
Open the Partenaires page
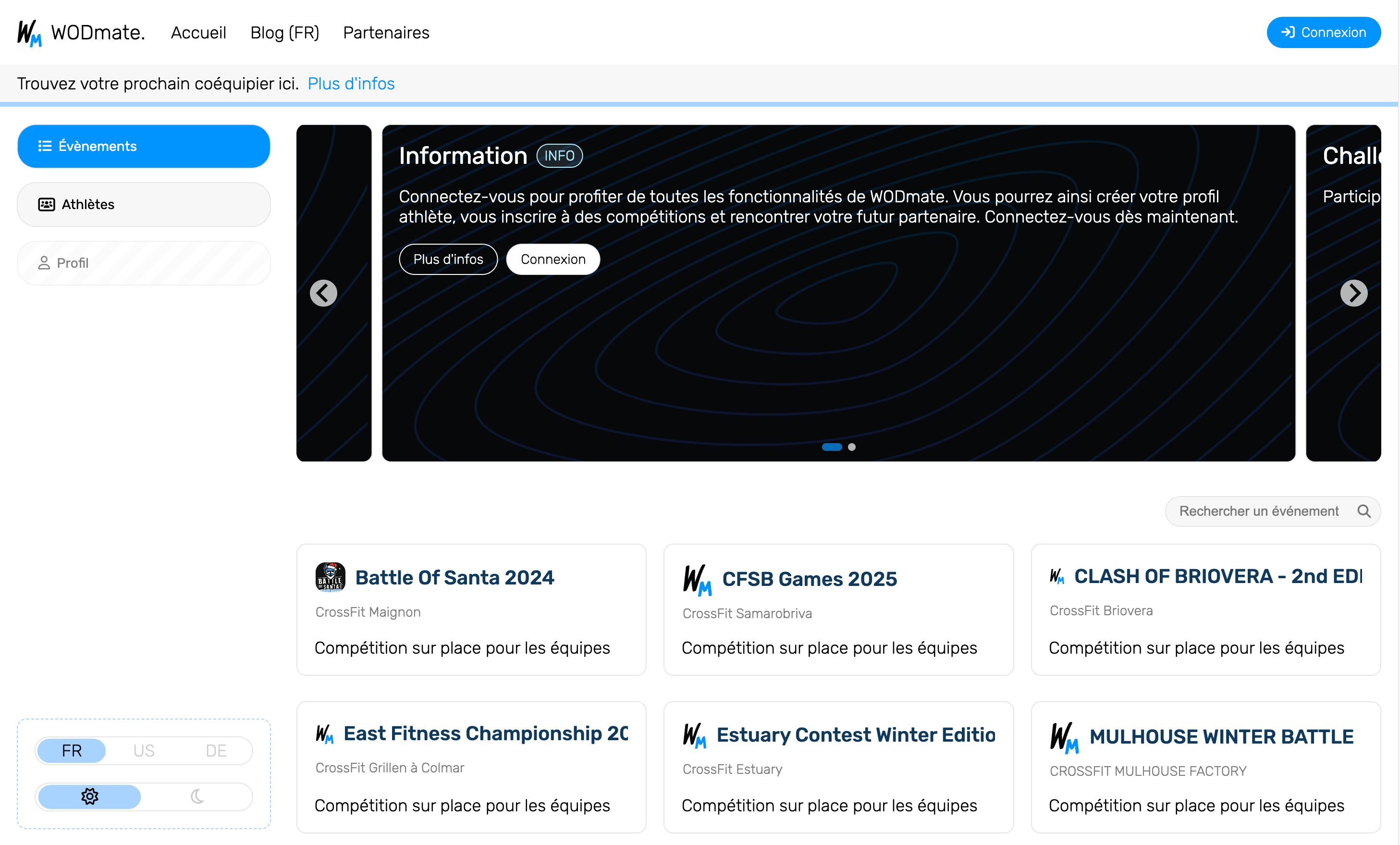tap(386, 32)
